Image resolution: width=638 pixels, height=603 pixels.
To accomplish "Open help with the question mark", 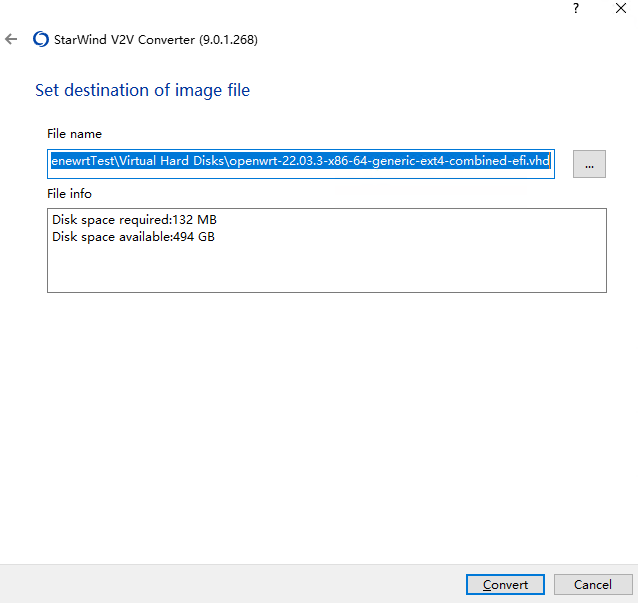I will tap(576, 8).
